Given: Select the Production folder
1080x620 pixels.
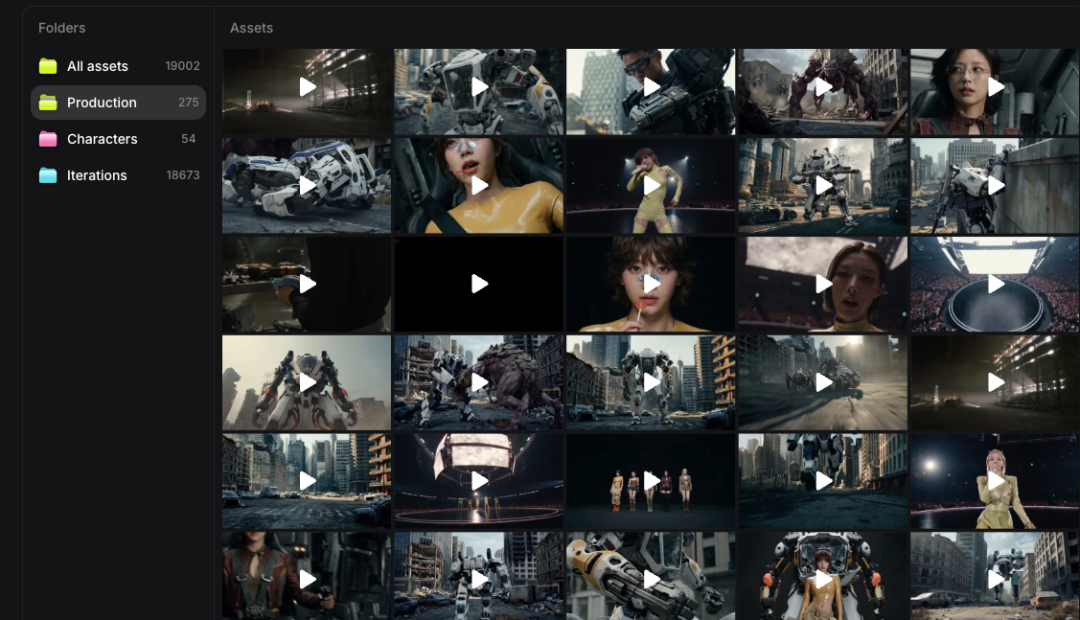Looking at the screenshot, I should [x=118, y=103].
